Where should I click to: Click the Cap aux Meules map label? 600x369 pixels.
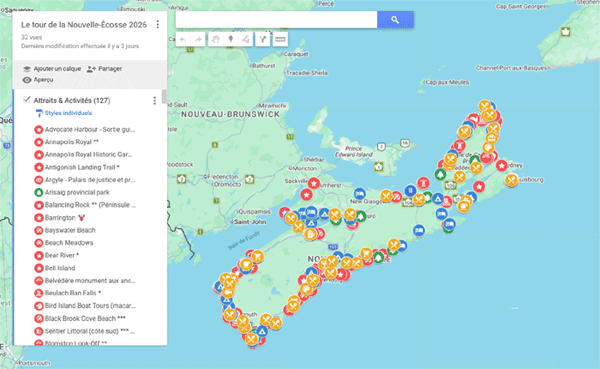coord(447,82)
